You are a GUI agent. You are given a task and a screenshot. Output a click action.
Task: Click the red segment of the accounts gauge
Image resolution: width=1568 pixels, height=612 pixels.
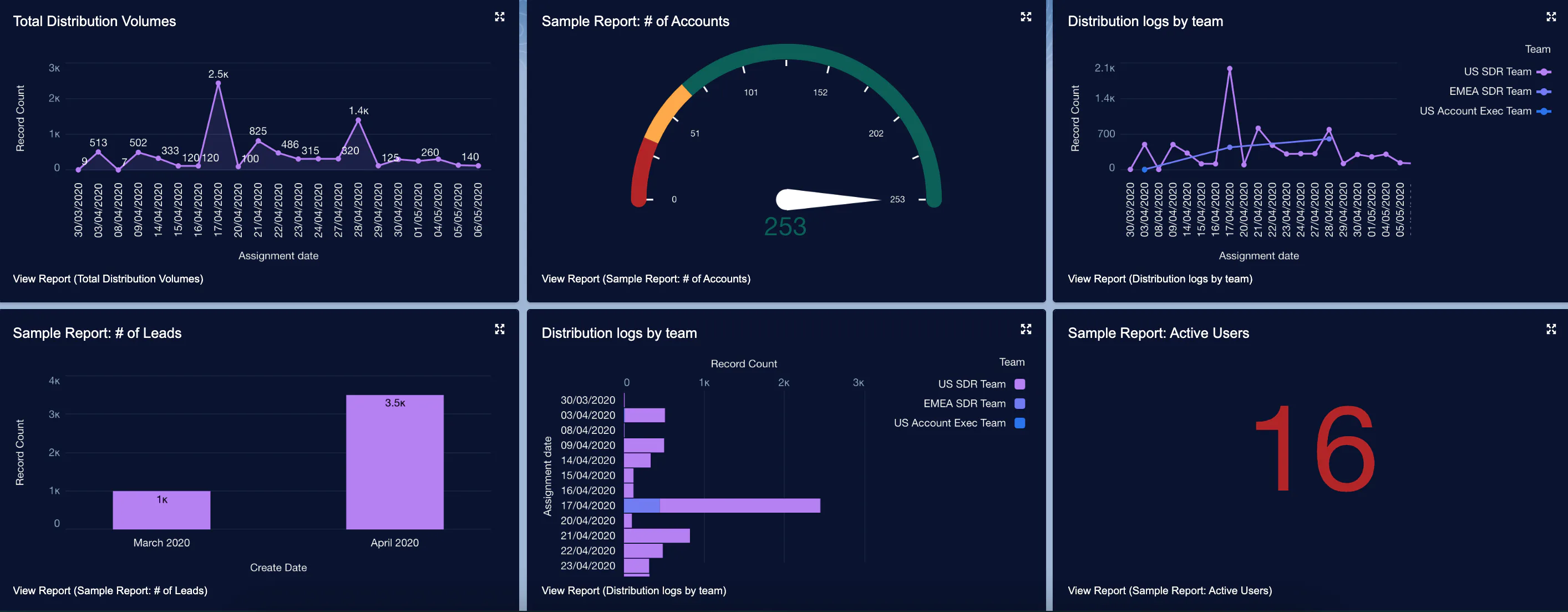pos(642,173)
